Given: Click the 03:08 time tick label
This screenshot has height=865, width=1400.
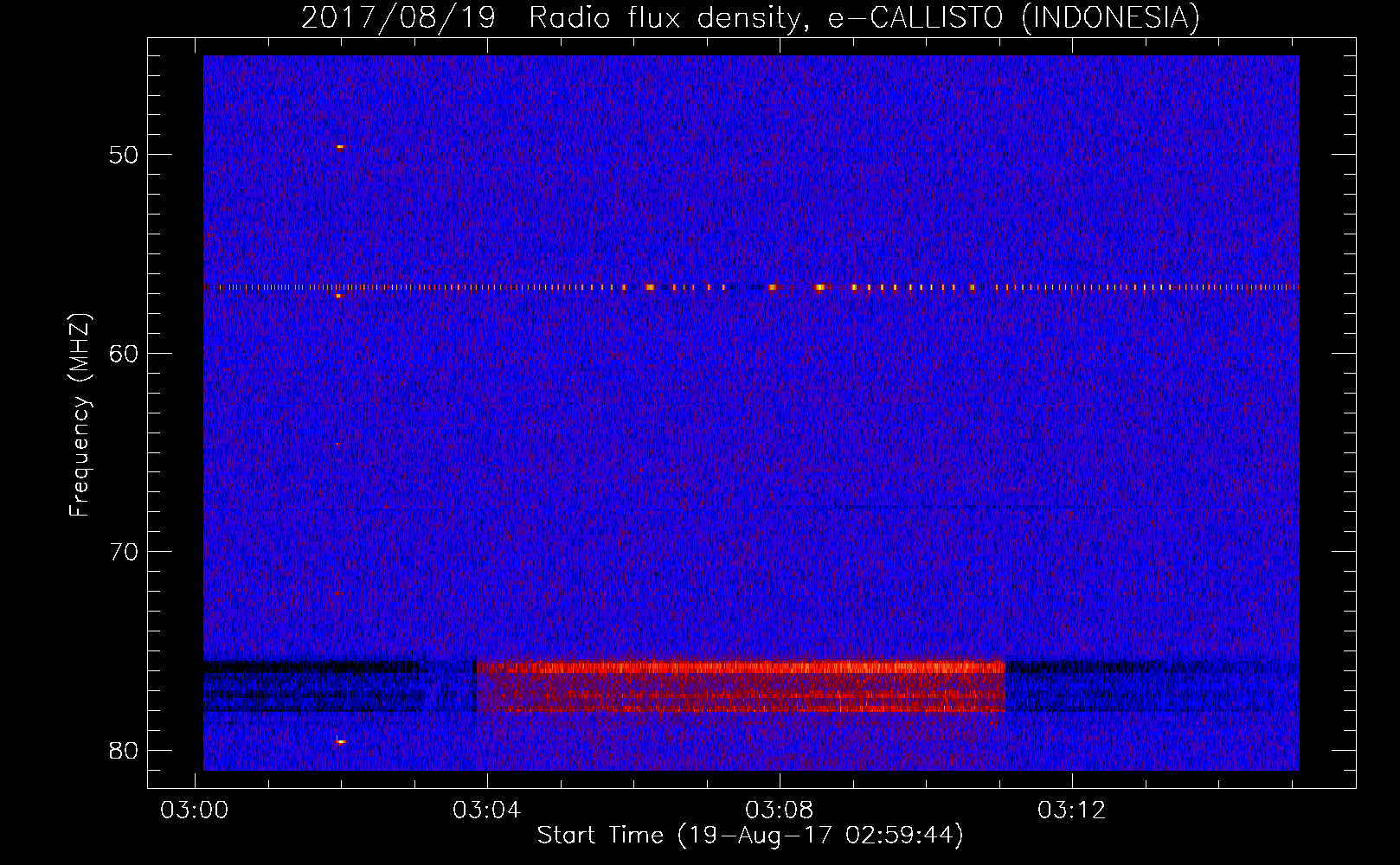Looking at the screenshot, I should coord(780,811).
